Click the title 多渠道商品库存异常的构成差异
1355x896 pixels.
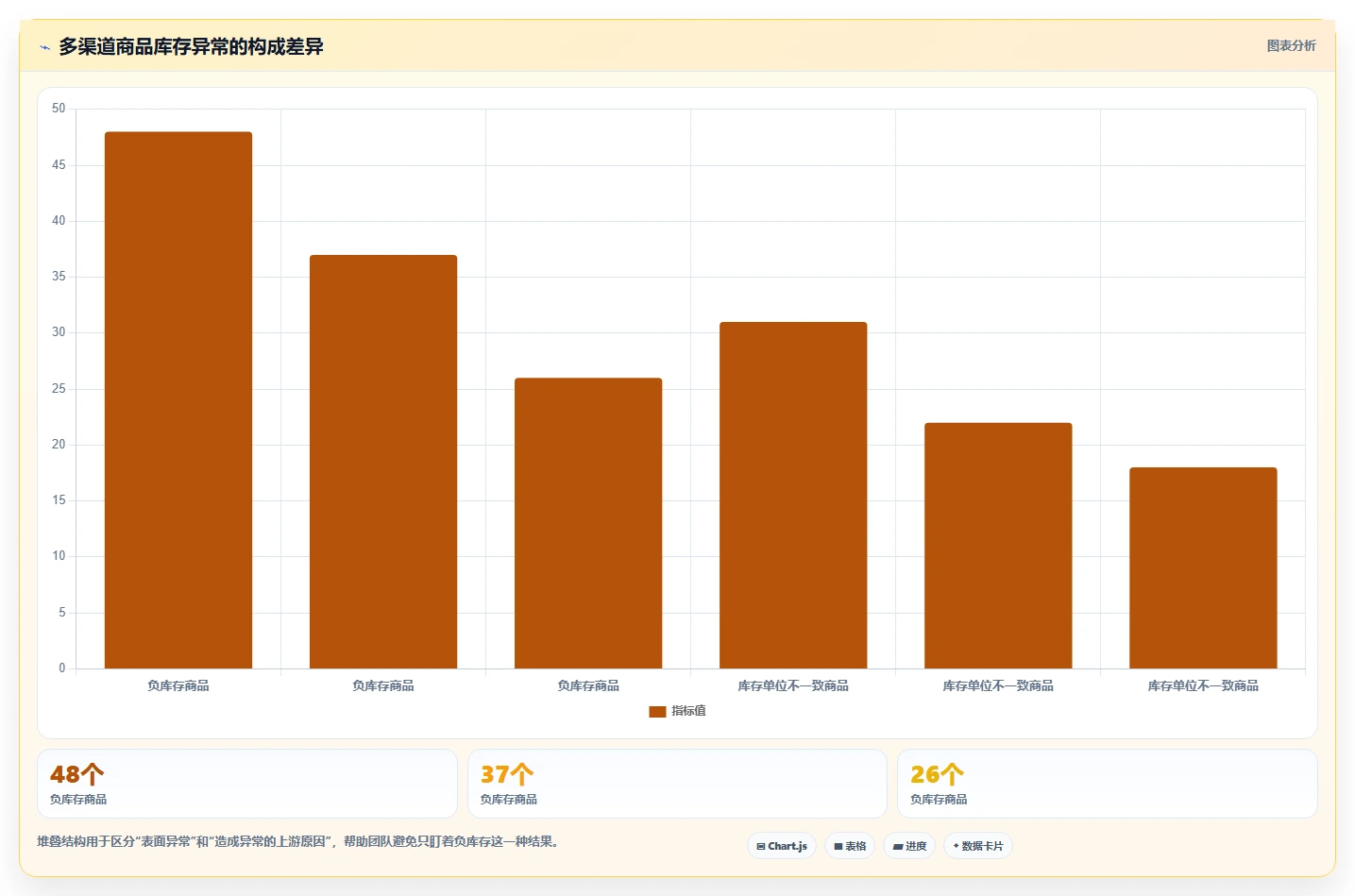click(x=191, y=46)
